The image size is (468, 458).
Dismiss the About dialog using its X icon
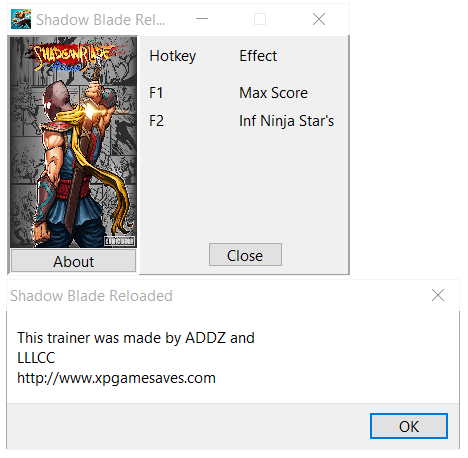pos(438,295)
